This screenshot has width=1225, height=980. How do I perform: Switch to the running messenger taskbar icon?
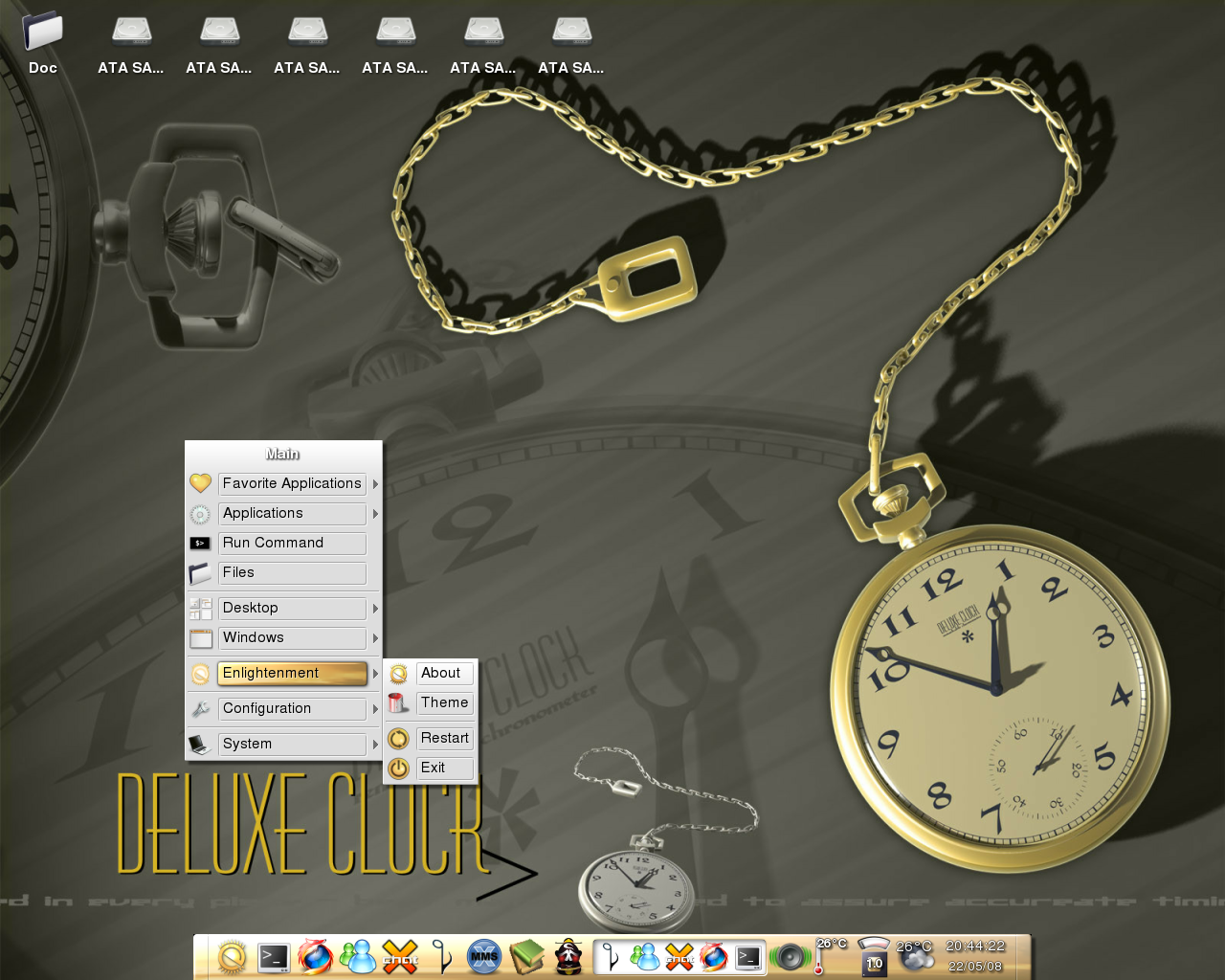pyautogui.click(x=645, y=956)
